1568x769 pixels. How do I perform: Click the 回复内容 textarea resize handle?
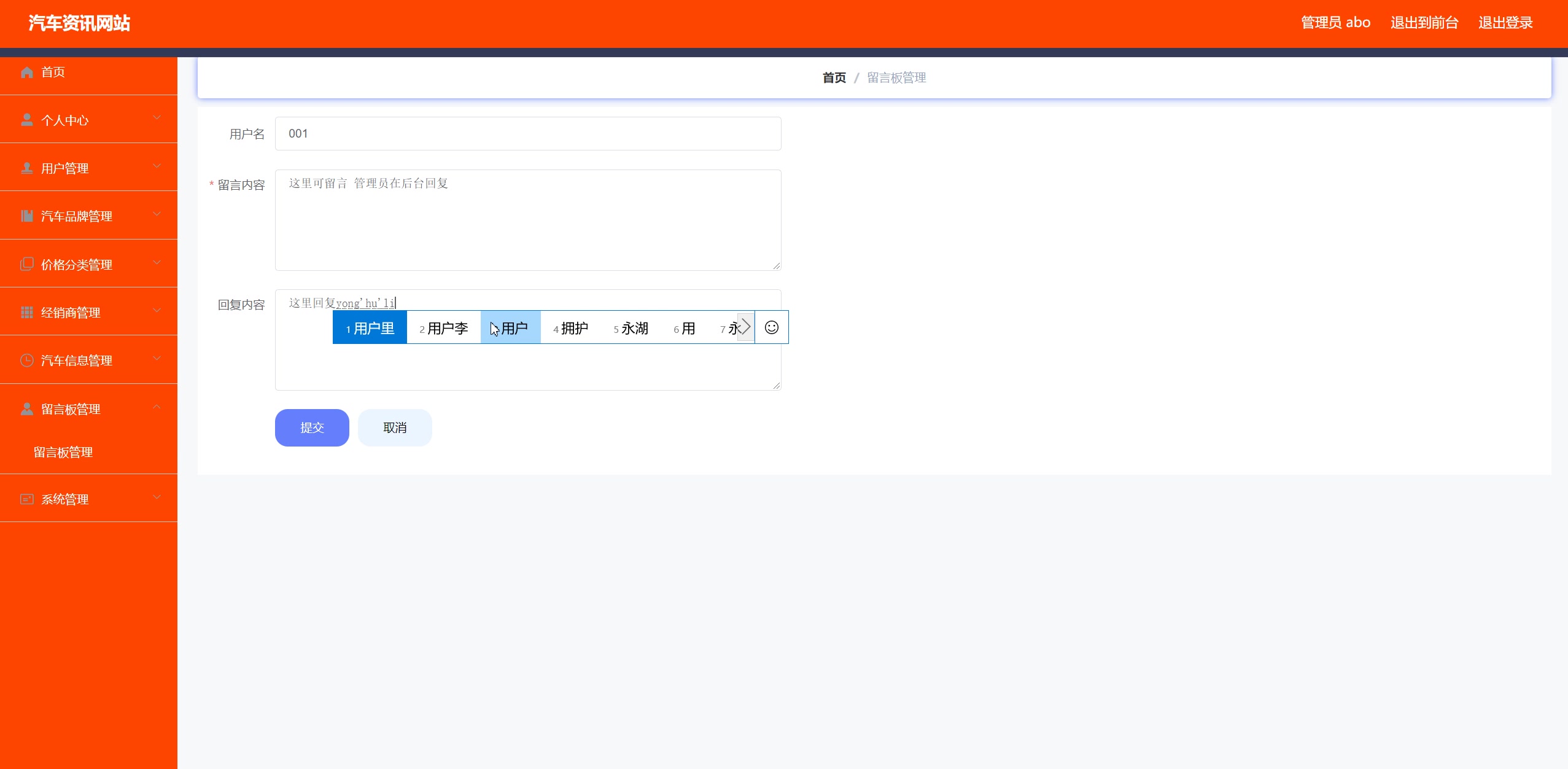pos(777,386)
